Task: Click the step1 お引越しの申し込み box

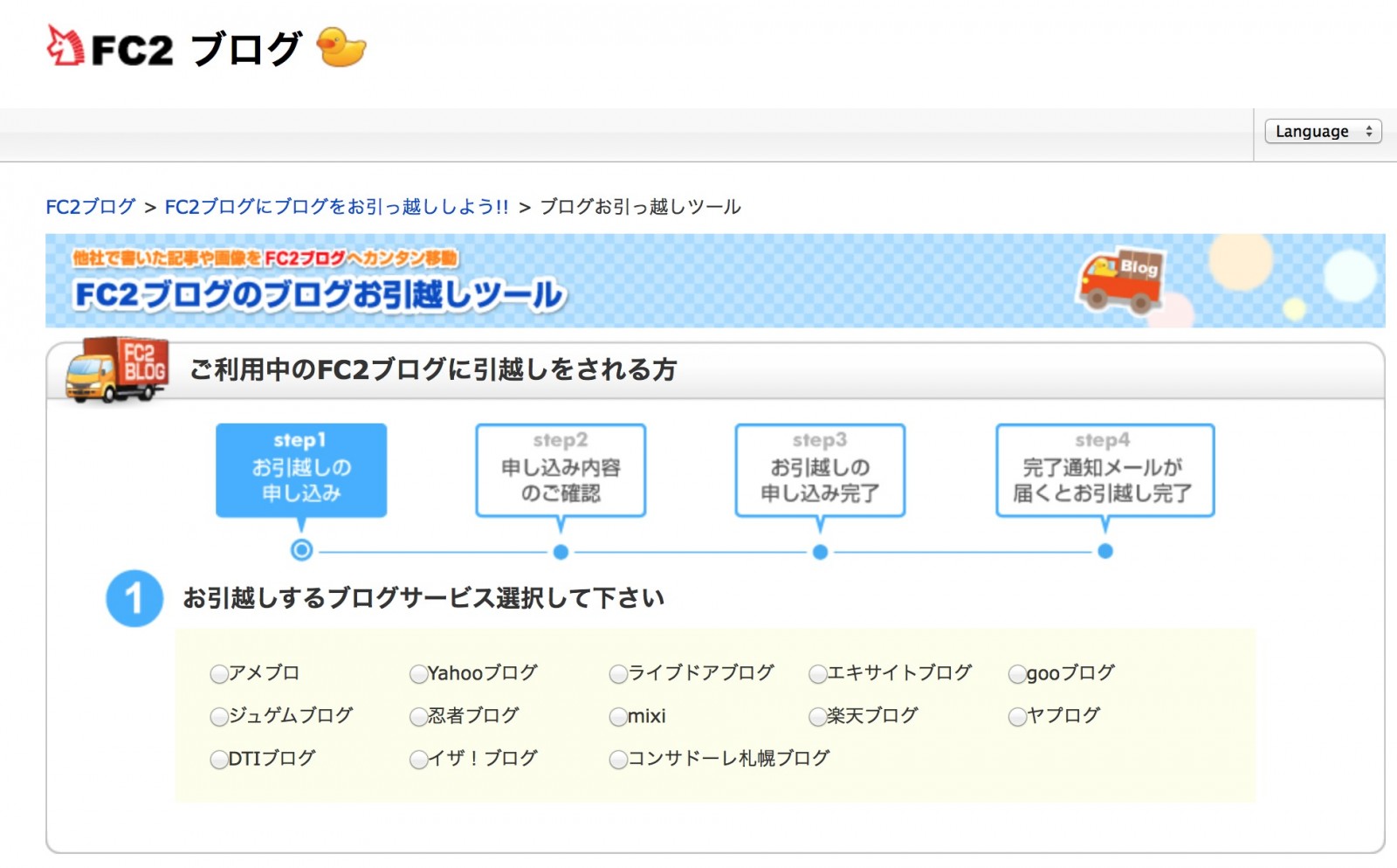Action: [301, 471]
